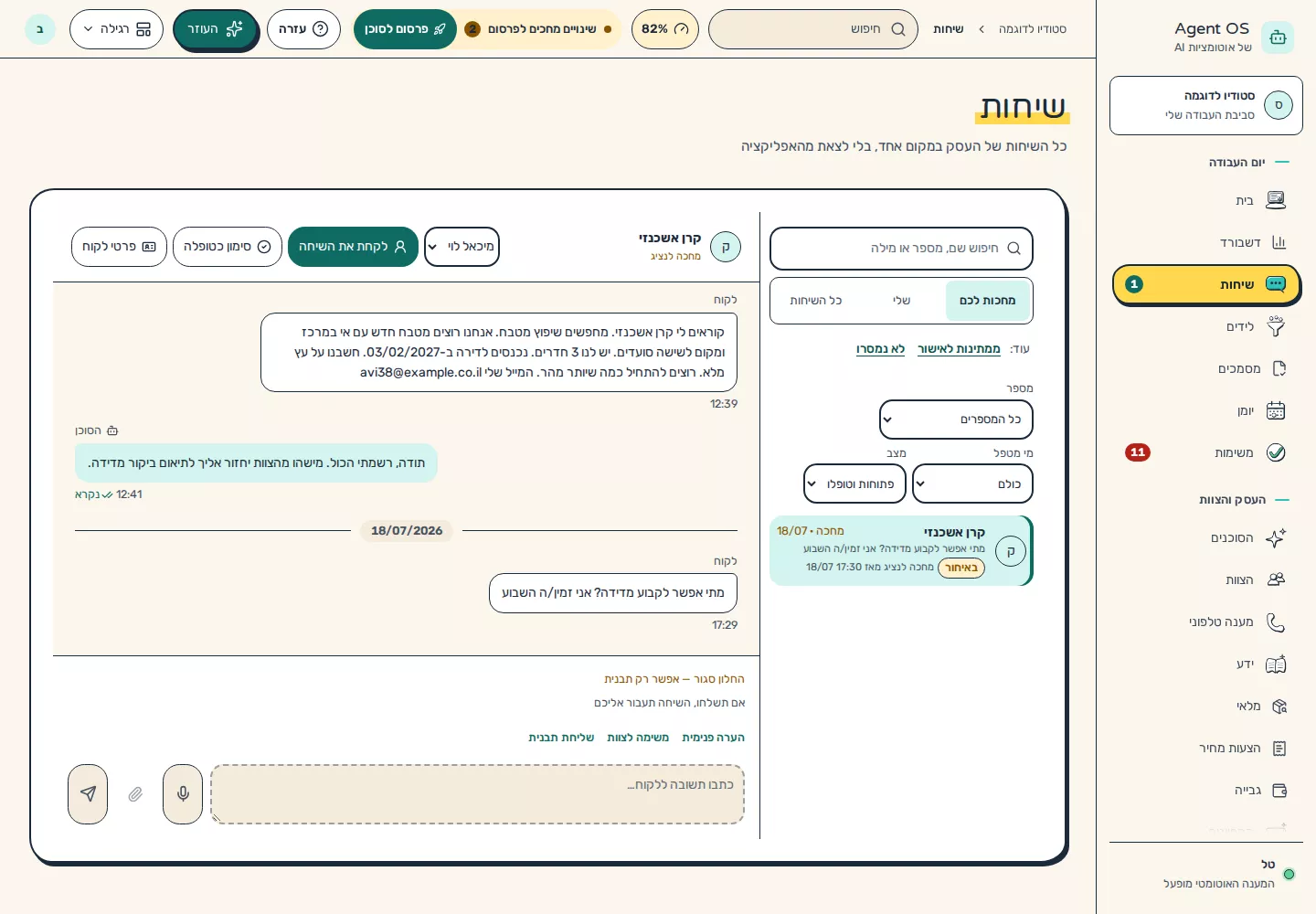Open משימות in sidebar
Image resolution: width=1316 pixels, height=914 pixels.
point(1206,452)
